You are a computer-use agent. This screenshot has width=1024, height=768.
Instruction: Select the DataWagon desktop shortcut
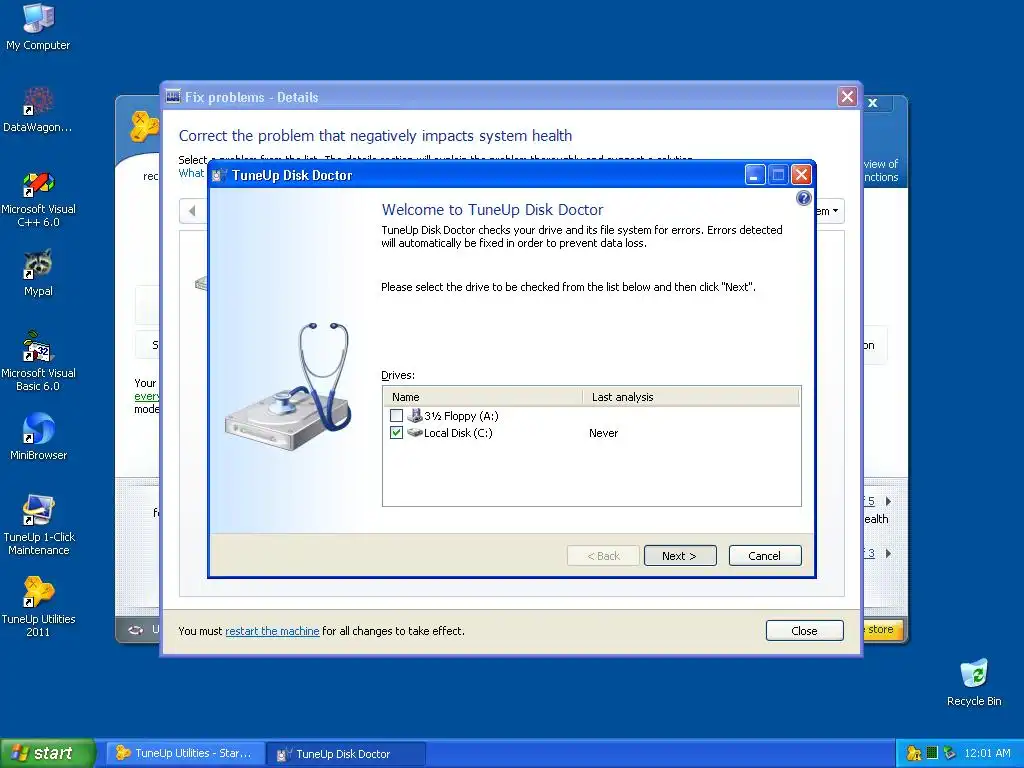[38, 109]
